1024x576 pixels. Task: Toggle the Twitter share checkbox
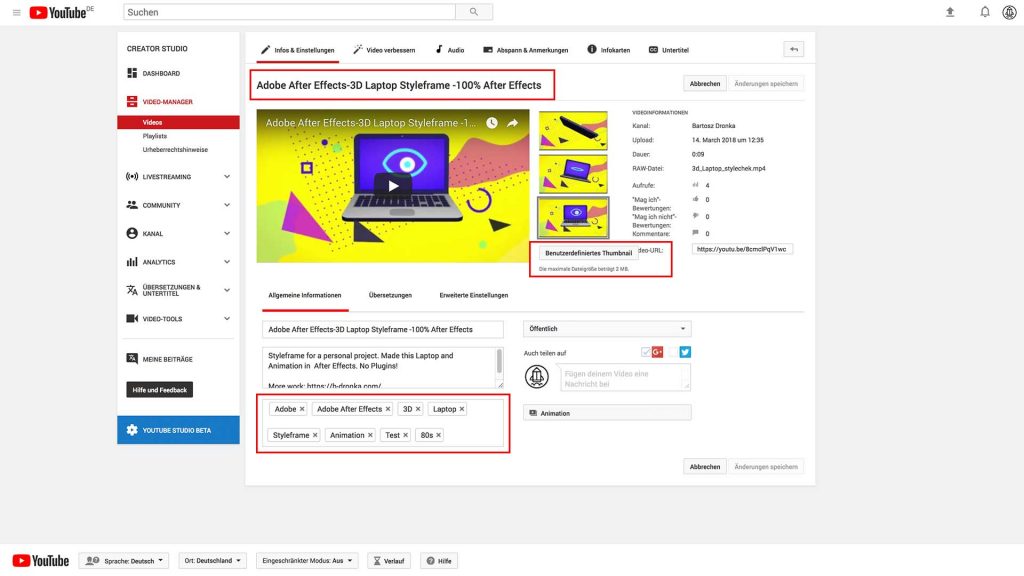point(673,352)
